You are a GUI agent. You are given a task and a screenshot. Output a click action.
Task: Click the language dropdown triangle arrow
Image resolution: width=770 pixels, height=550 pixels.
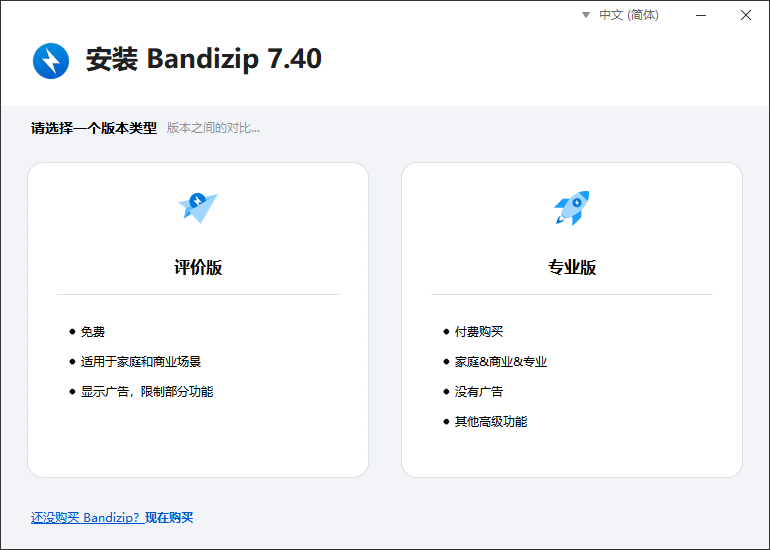(586, 15)
